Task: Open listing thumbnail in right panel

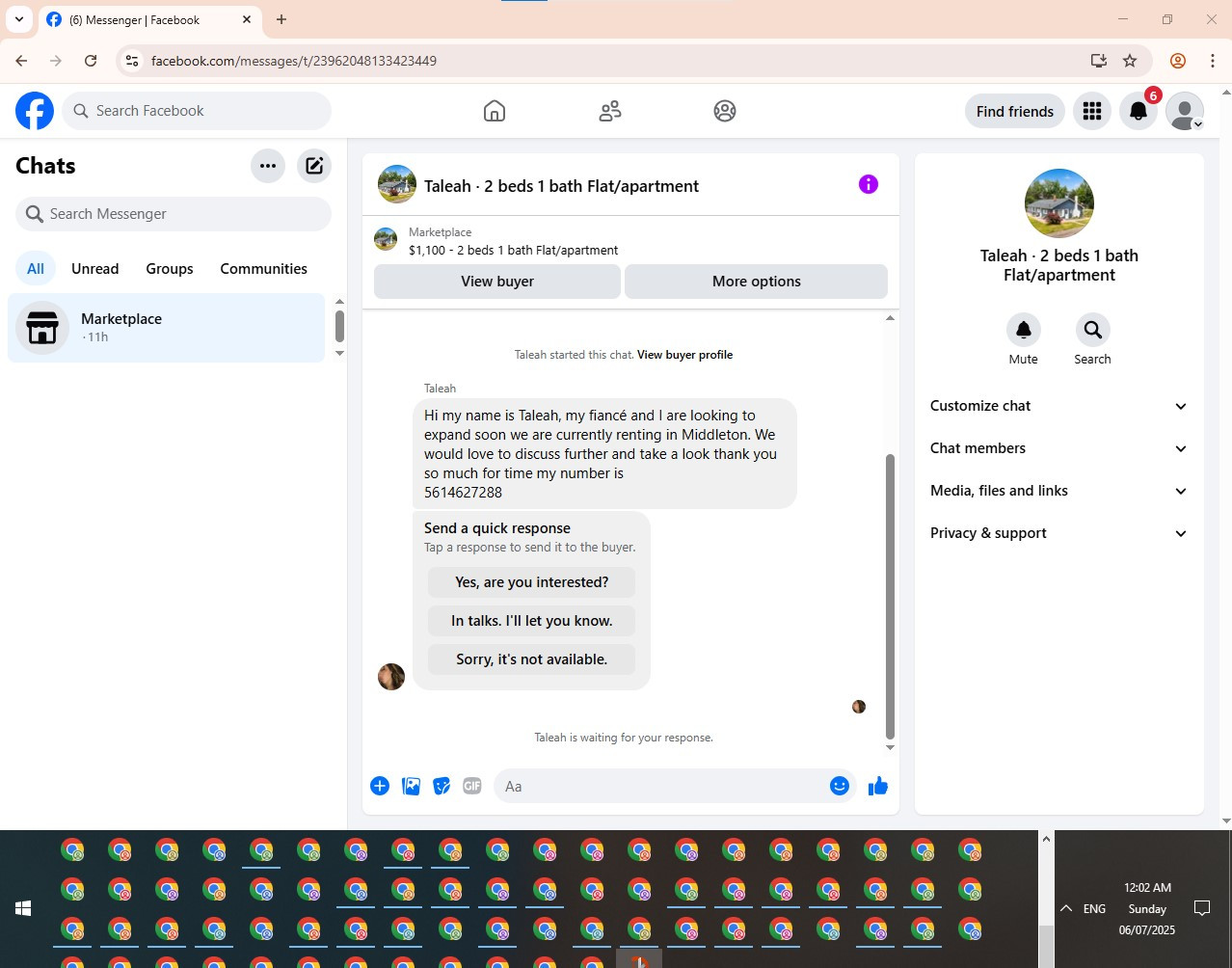Action: coord(1059,203)
